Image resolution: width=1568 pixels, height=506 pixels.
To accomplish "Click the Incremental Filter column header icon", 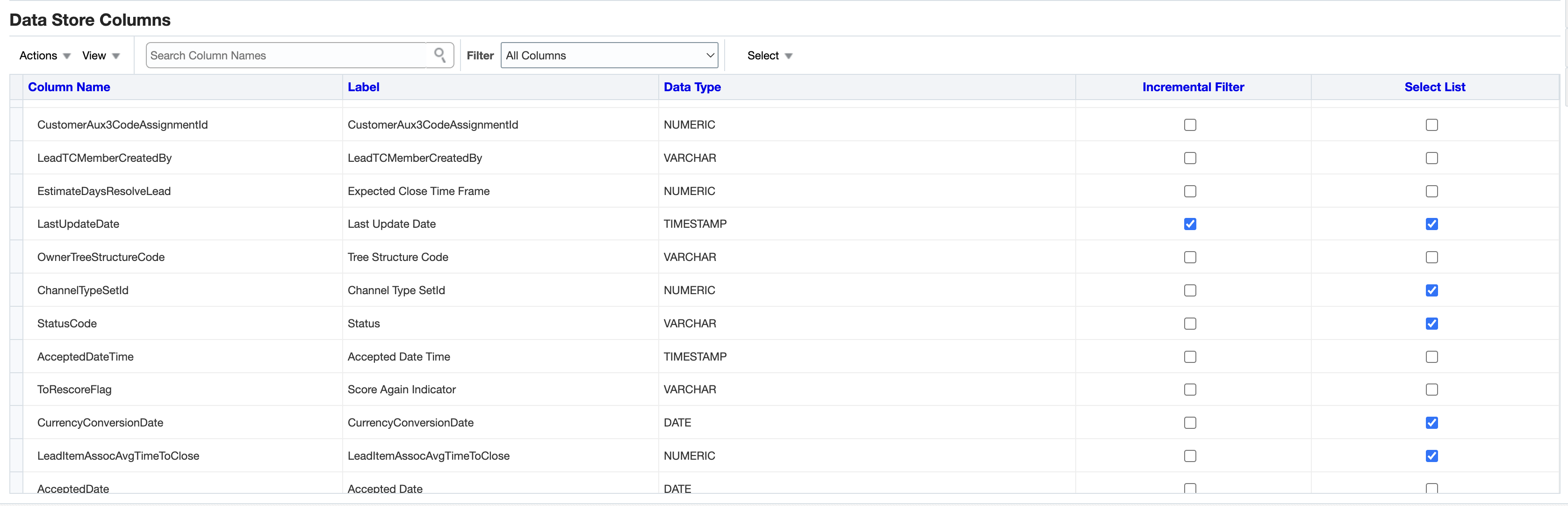I will pyautogui.click(x=1193, y=89).
